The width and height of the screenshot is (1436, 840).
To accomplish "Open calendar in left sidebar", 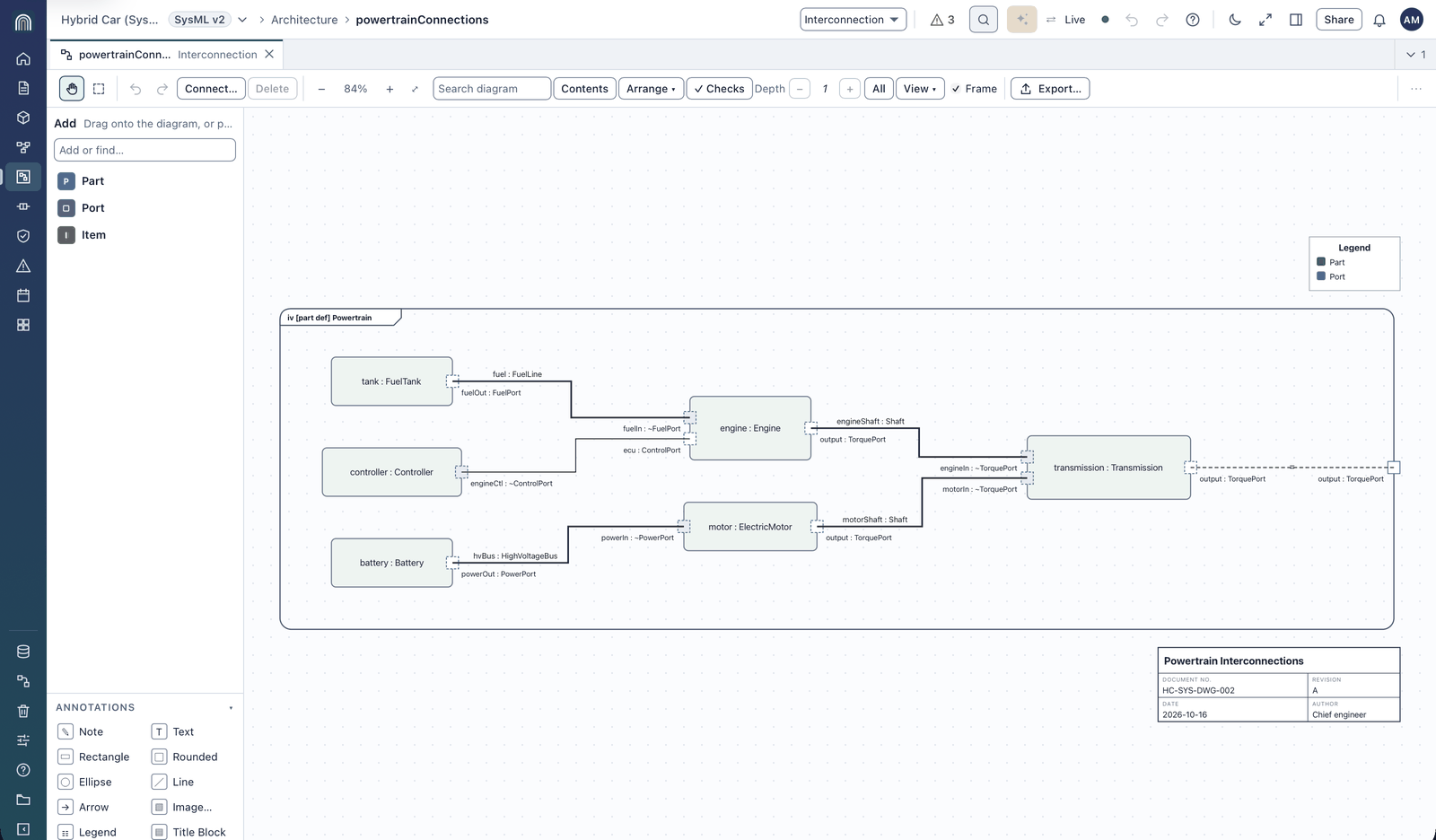I will [x=23, y=295].
